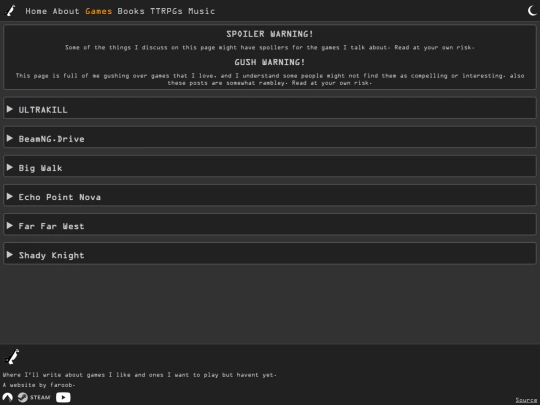Open the first round social icon in the footer

tap(8, 397)
